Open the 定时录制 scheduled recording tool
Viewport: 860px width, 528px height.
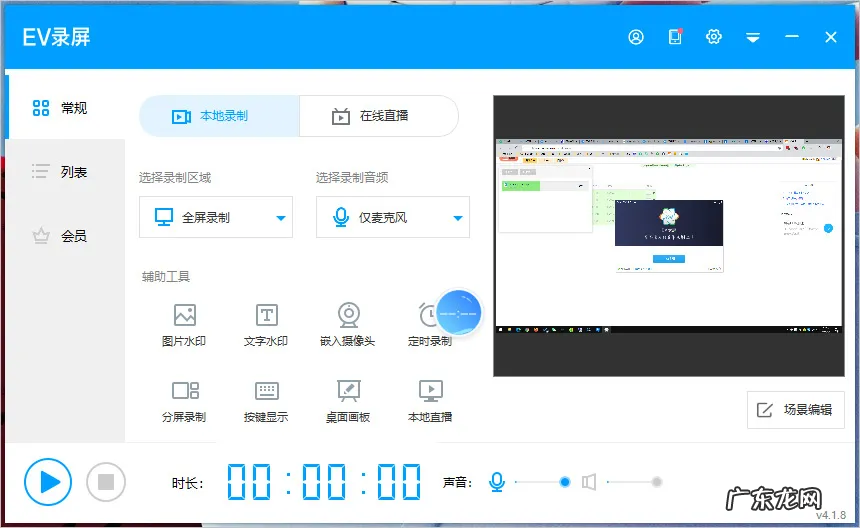429,325
